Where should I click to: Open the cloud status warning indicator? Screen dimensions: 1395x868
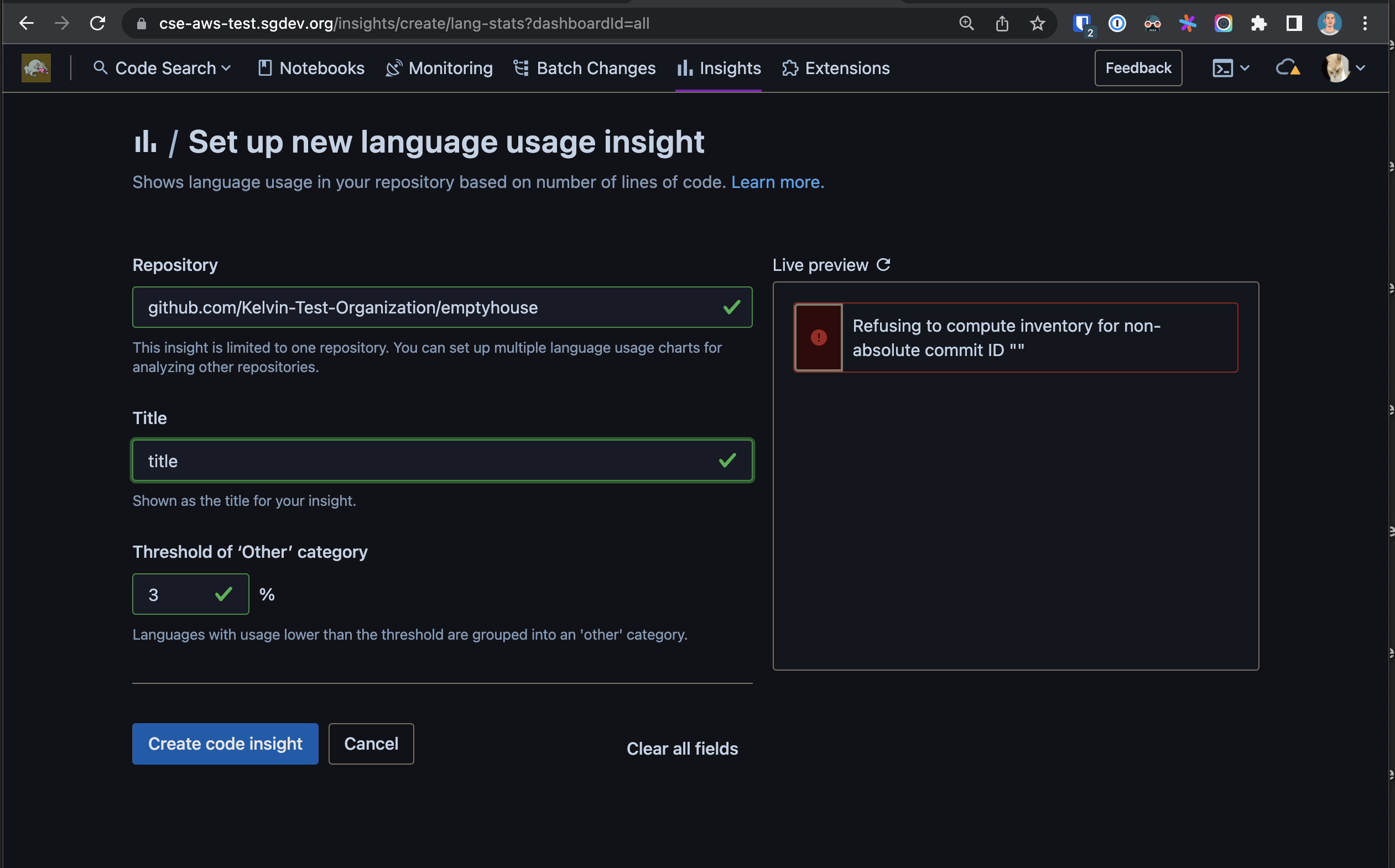[1288, 69]
